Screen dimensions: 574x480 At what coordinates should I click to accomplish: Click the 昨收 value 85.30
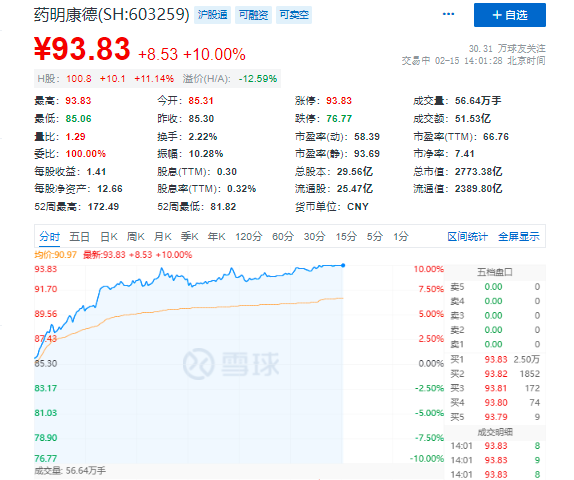click(201, 119)
